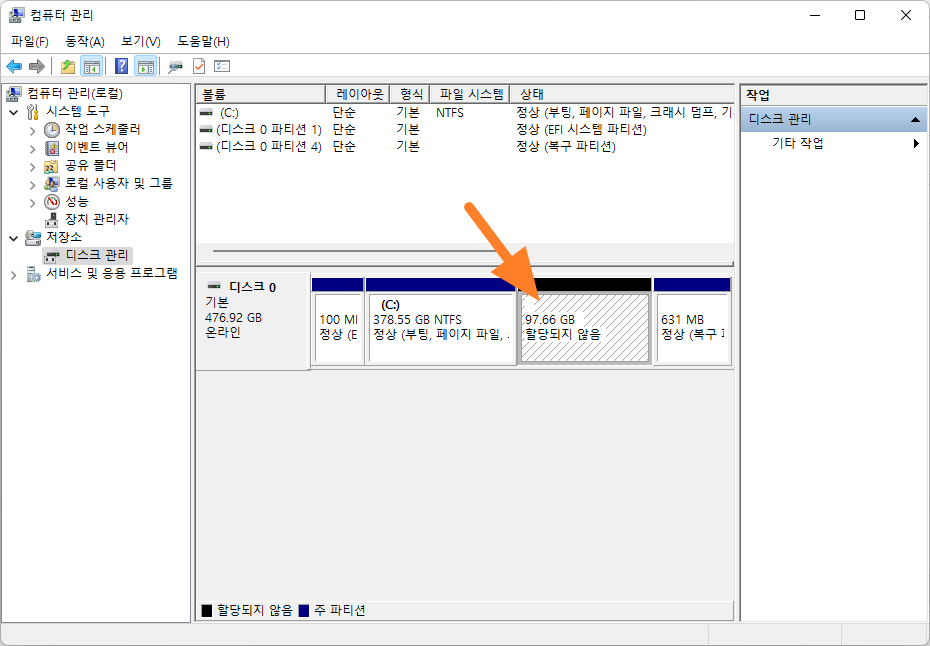Screen dimensions: 930x646
Task: Select the 디스크 0 disk label box
Action: point(253,322)
